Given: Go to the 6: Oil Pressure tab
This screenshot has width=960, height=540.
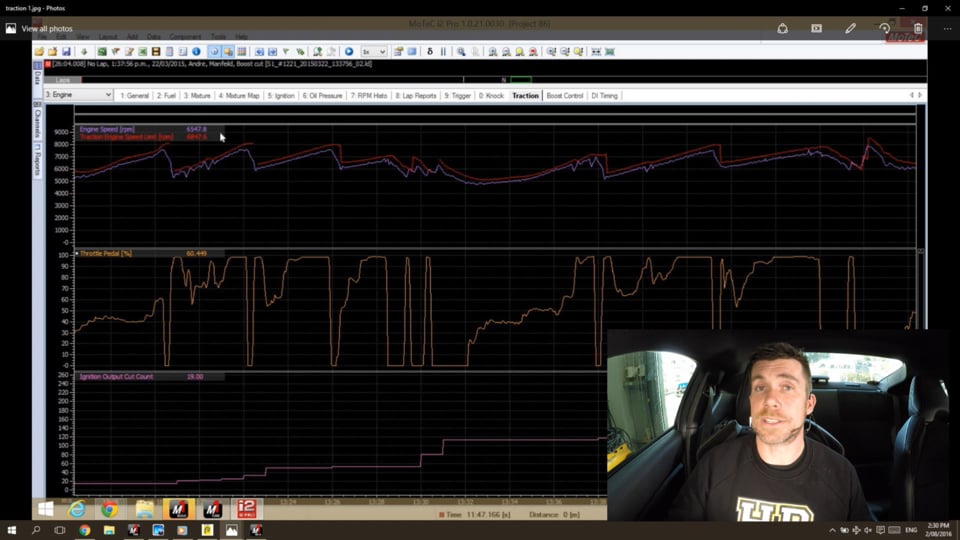Looking at the screenshot, I should 323,96.
